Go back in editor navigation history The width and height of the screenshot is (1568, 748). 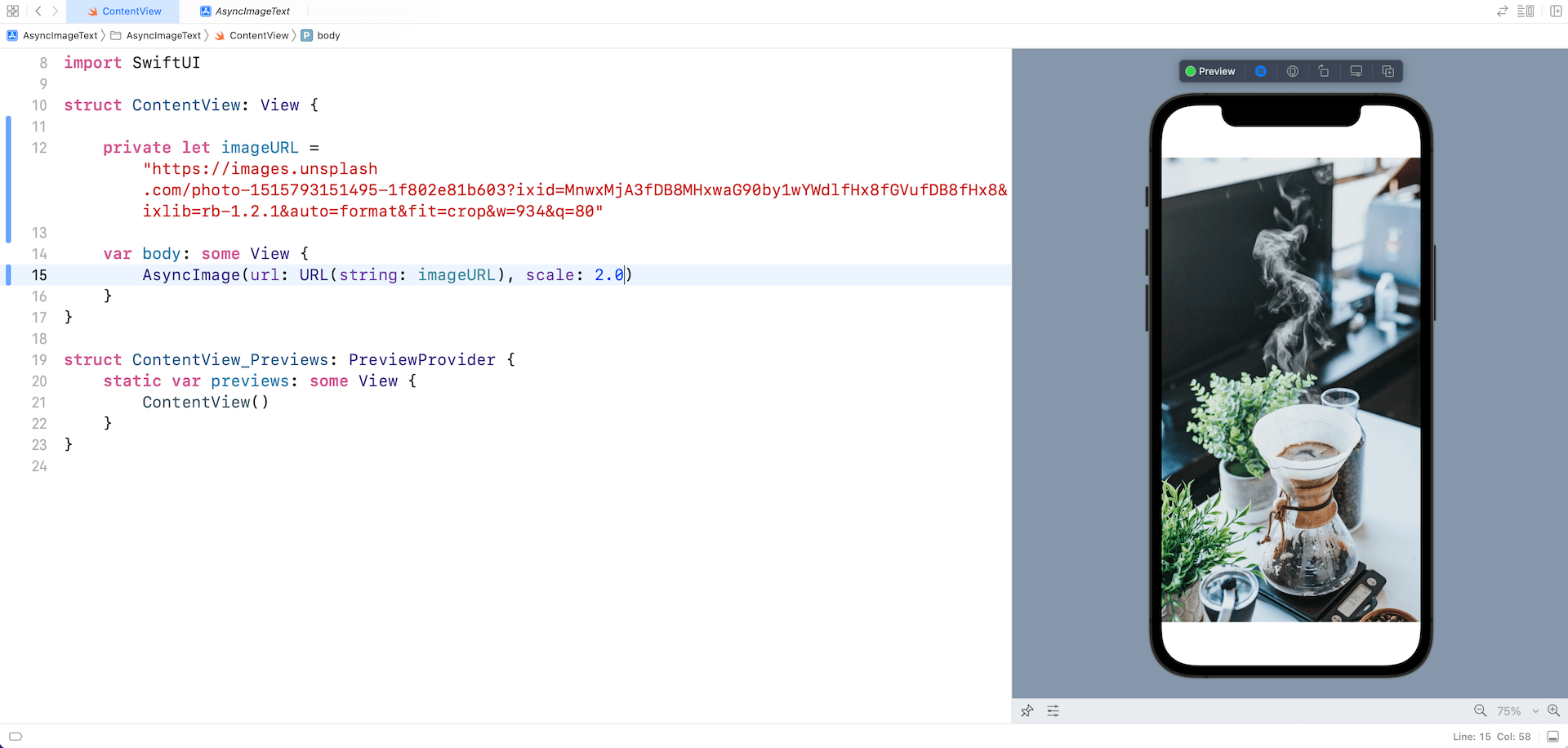pos(38,11)
